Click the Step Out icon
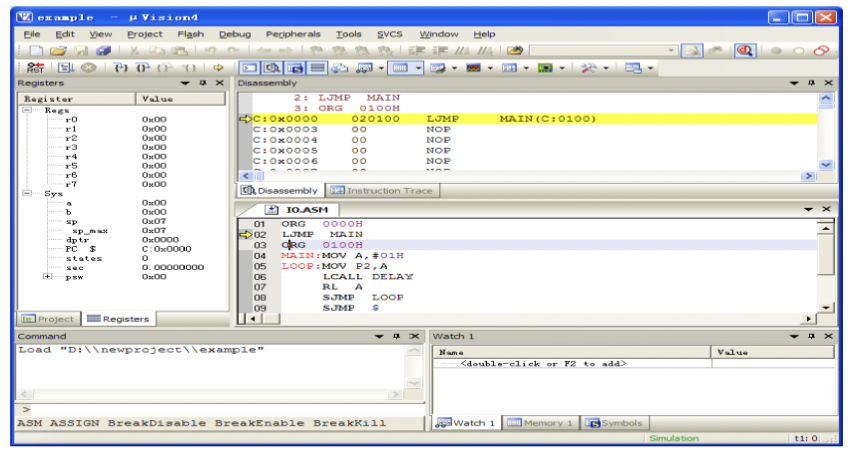 [164, 68]
